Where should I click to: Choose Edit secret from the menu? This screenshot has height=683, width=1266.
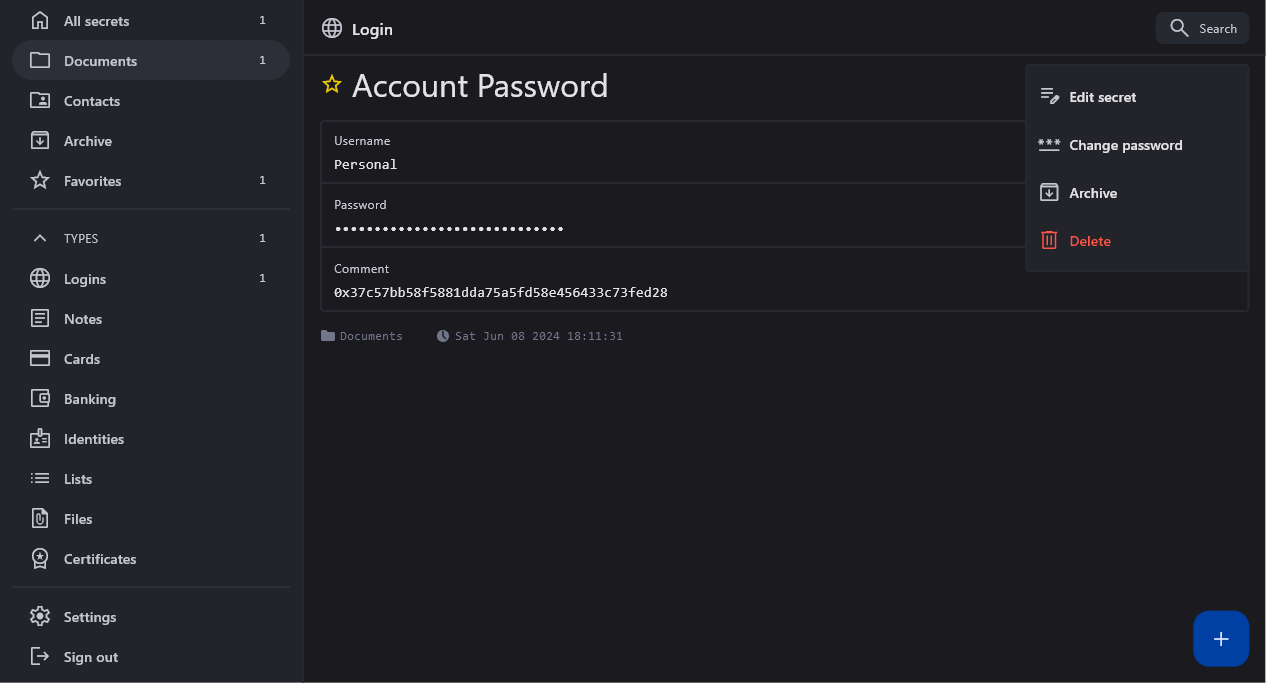pyautogui.click(x=1102, y=97)
